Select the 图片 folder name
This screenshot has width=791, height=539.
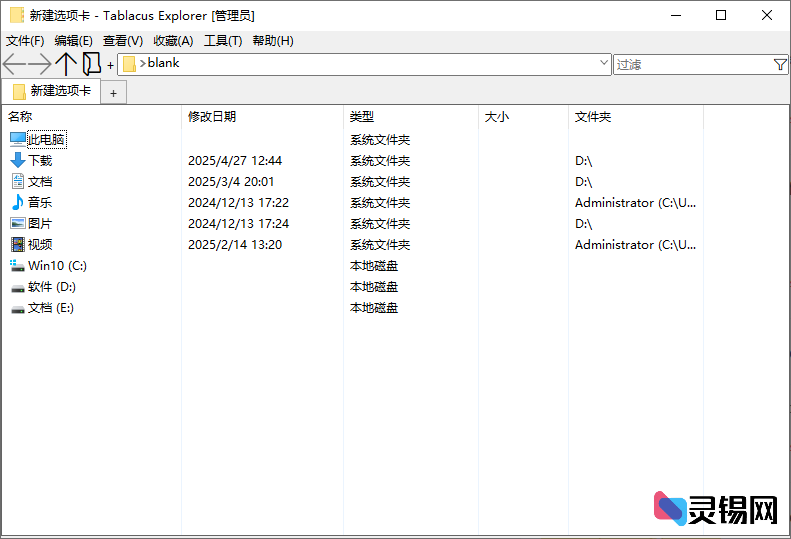40,224
